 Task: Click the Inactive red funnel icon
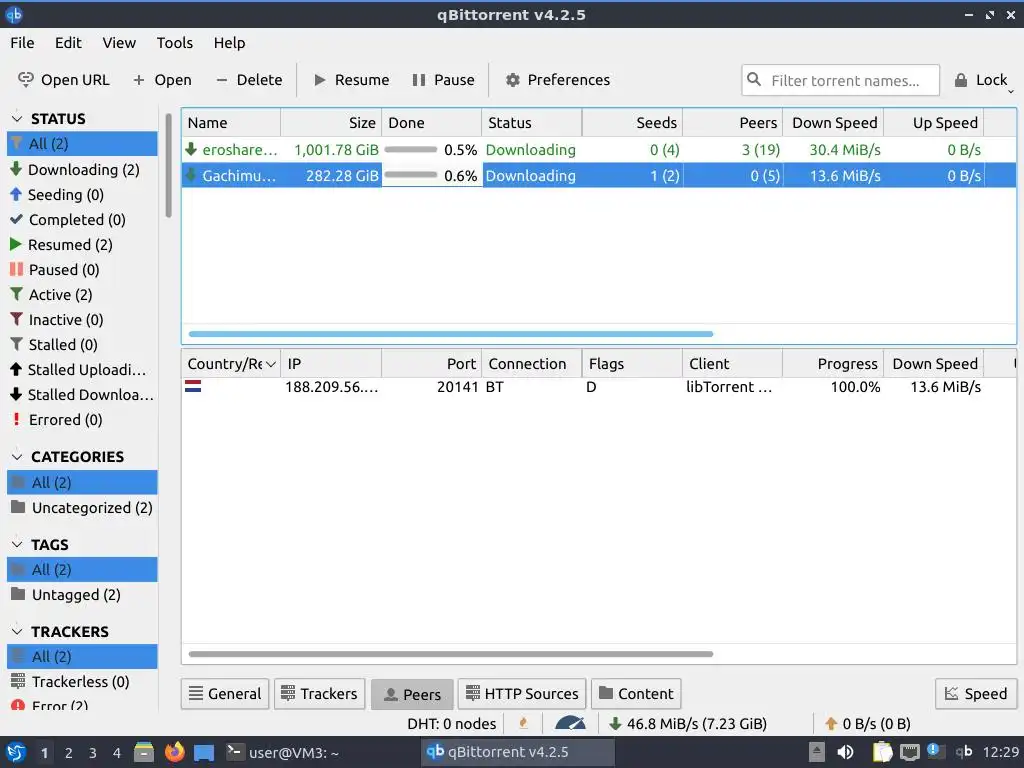(x=16, y=319)
